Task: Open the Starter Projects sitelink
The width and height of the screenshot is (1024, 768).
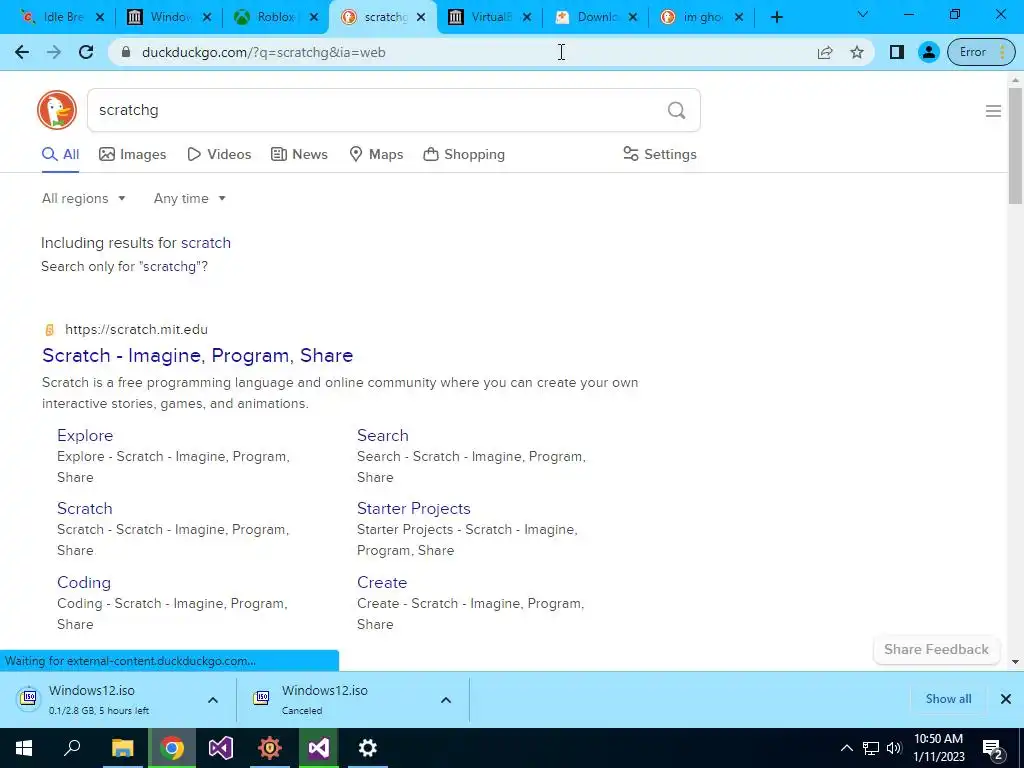Action: pyautogui.click(x=413, y=509)
